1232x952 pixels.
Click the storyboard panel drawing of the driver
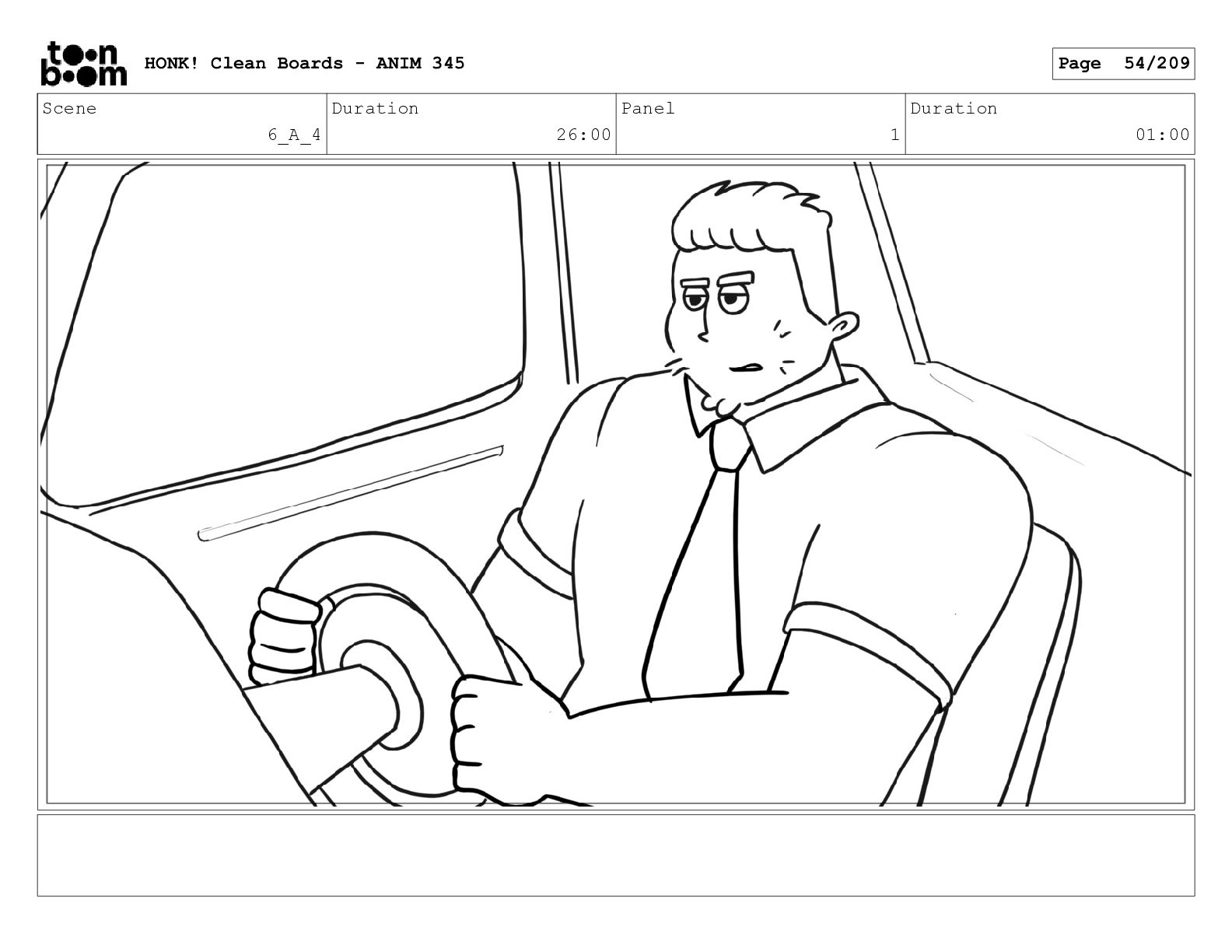(x=616, y=485)
